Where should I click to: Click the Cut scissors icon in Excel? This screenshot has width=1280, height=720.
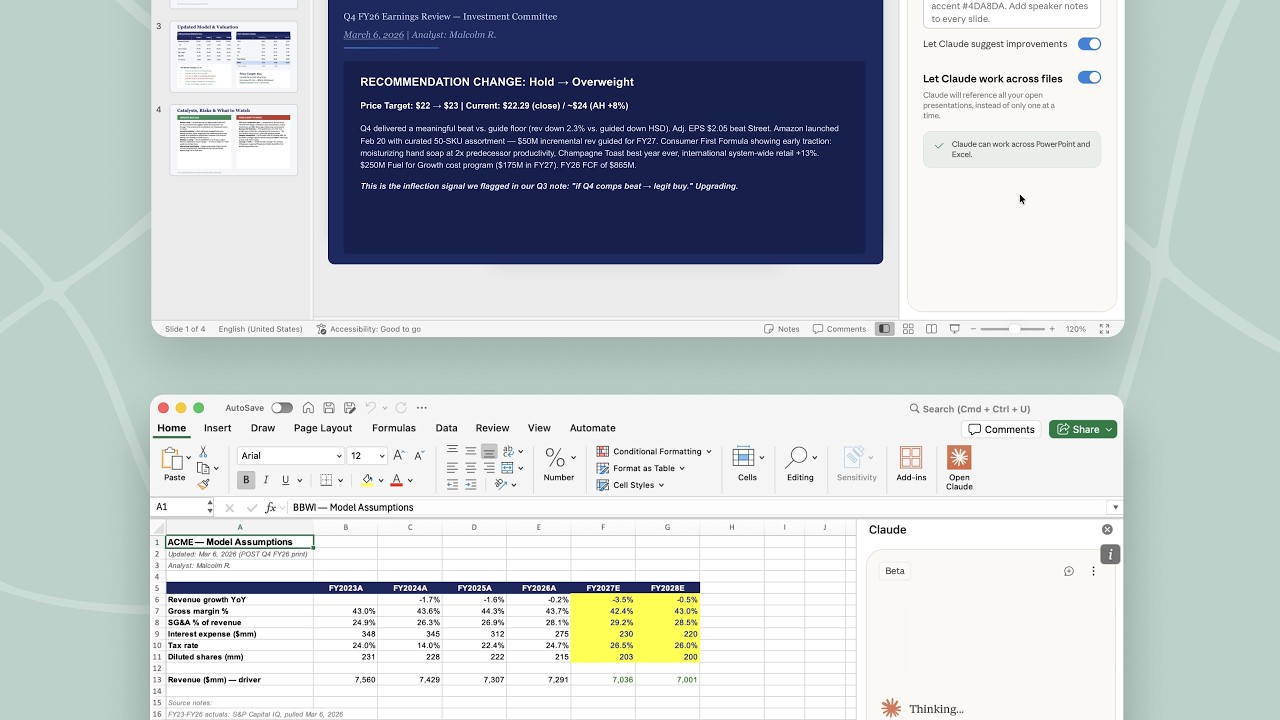[x=203, y=452]
